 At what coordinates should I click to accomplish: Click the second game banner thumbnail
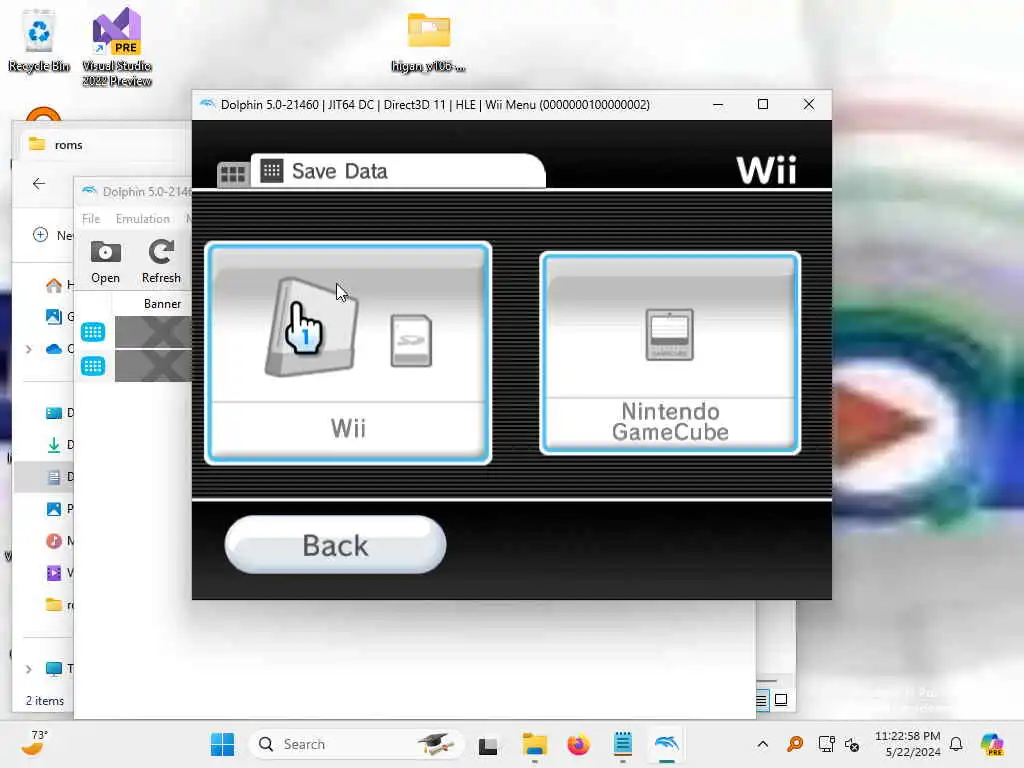(x=153, y=366)
